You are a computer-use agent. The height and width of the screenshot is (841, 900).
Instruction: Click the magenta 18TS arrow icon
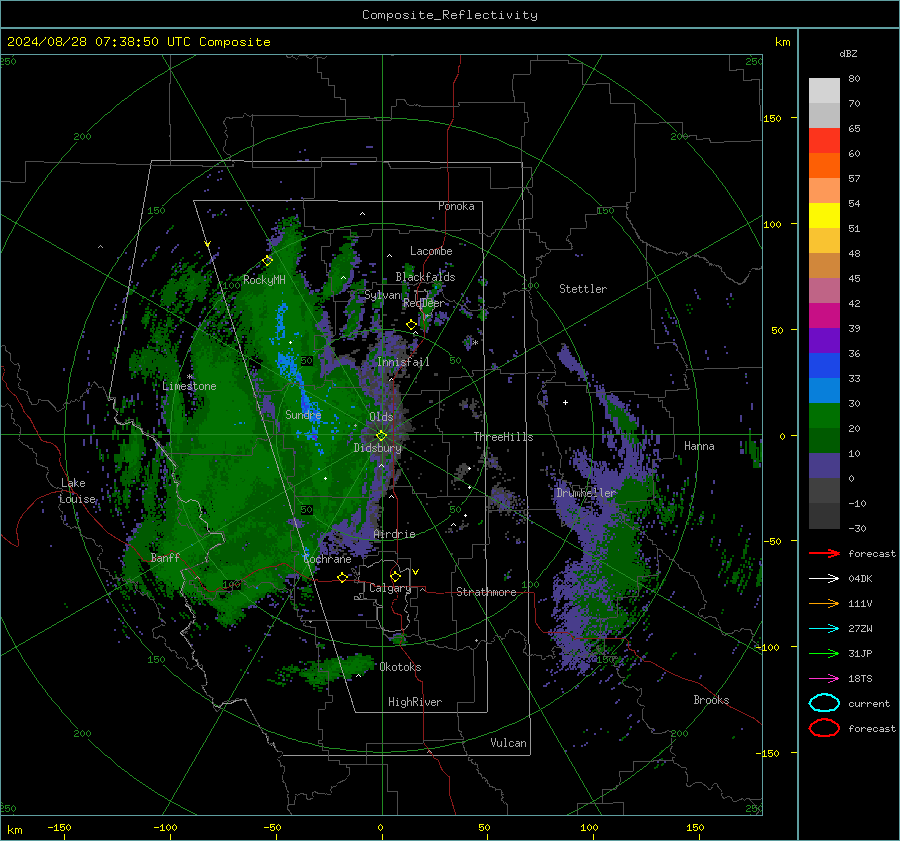coord(824,679)
